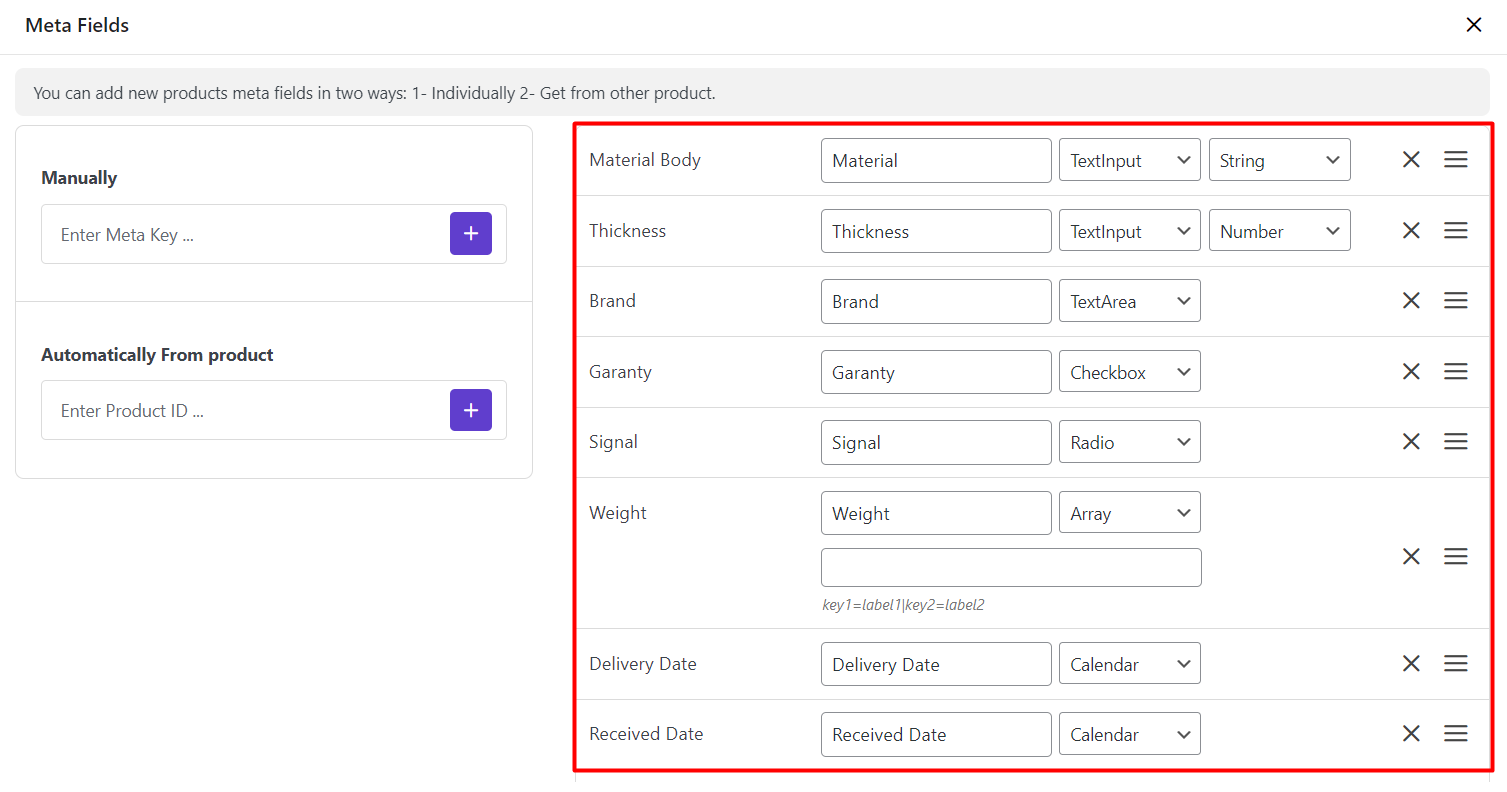Open the TextInput dropdown for Material Body

pyautogui.click(x=1129, y=160)
